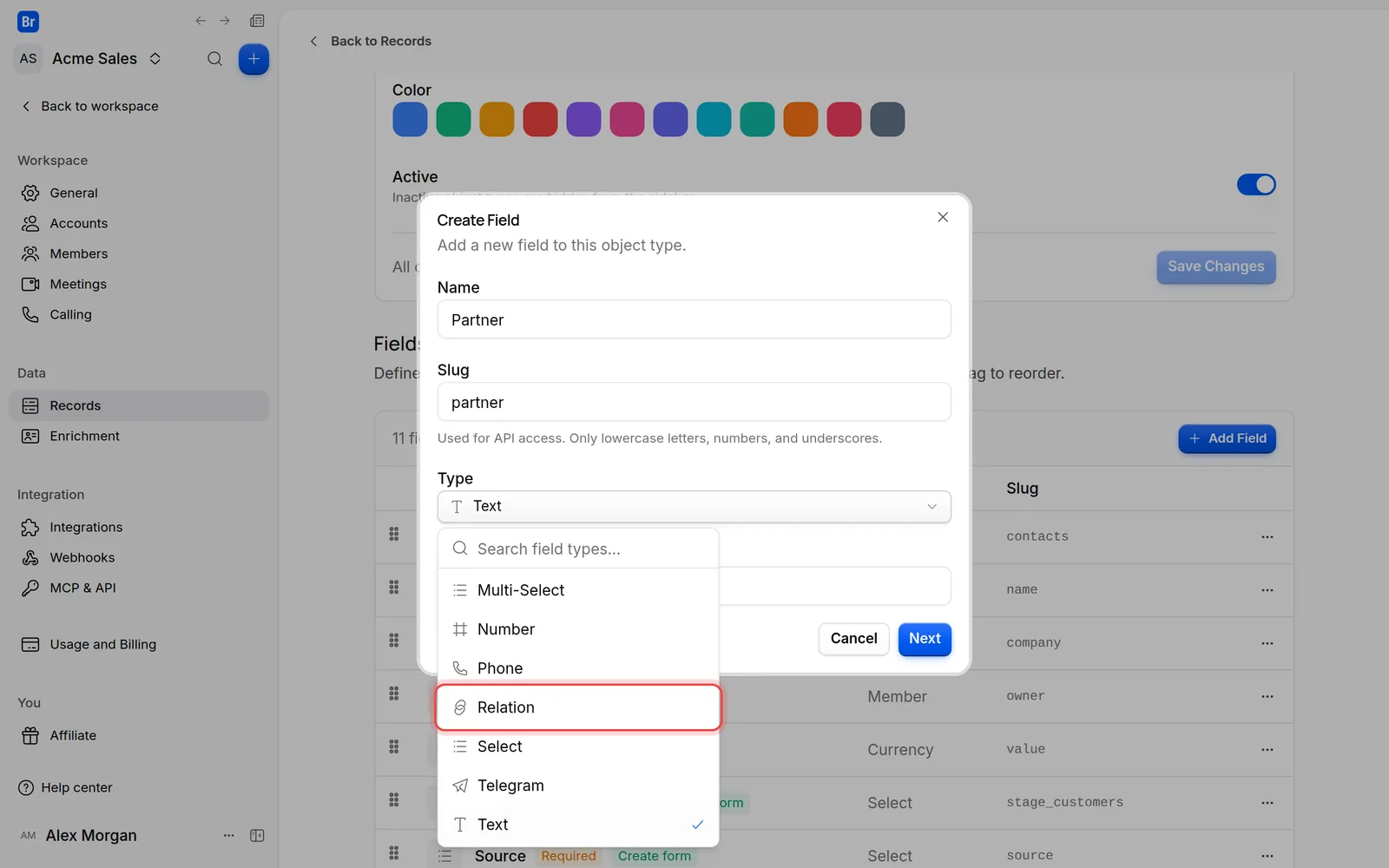Open the search icon beside Acme Sales
Image resolution: width=1389 pixels, height=868 pixels.
214,59
